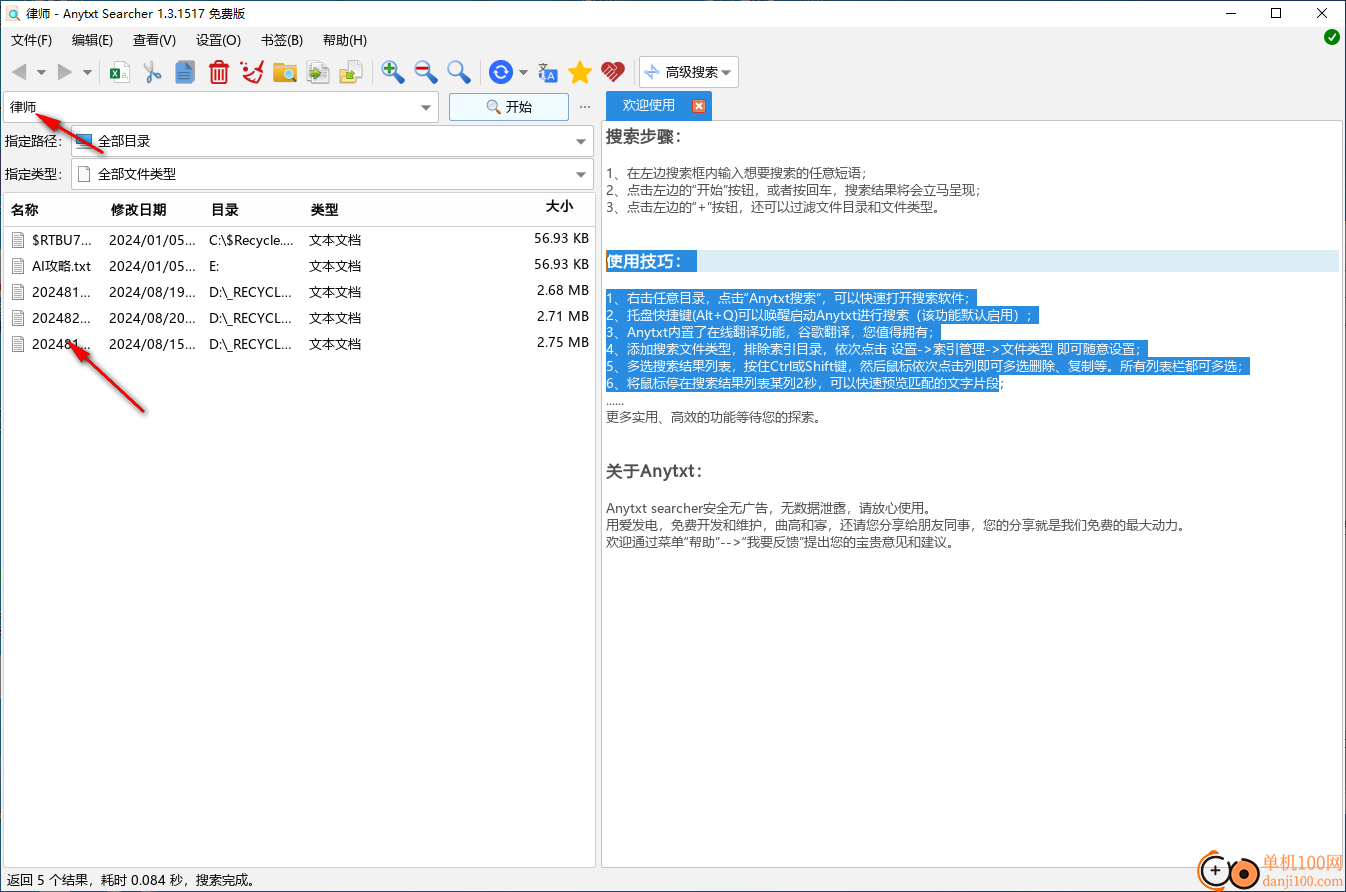Image resolution: width=1346 pixels, height=892 pixels.
Task: Go forward with the right arrow toolbar icon
Action: click(x=65, y=72)
